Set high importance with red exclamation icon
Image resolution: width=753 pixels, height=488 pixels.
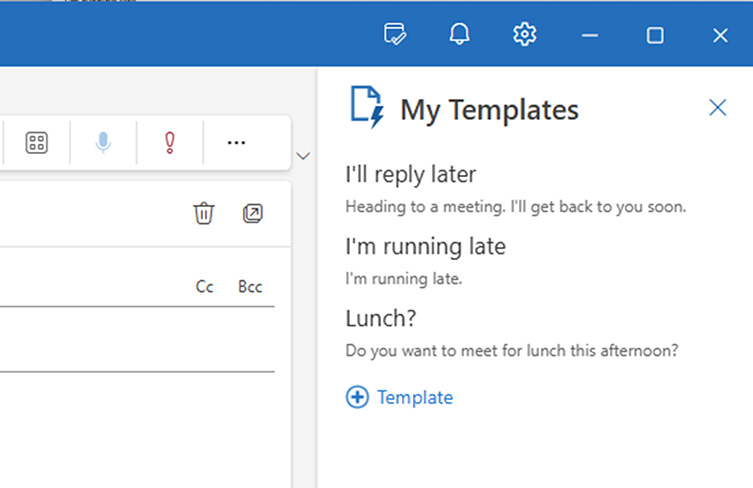(170, 143)
